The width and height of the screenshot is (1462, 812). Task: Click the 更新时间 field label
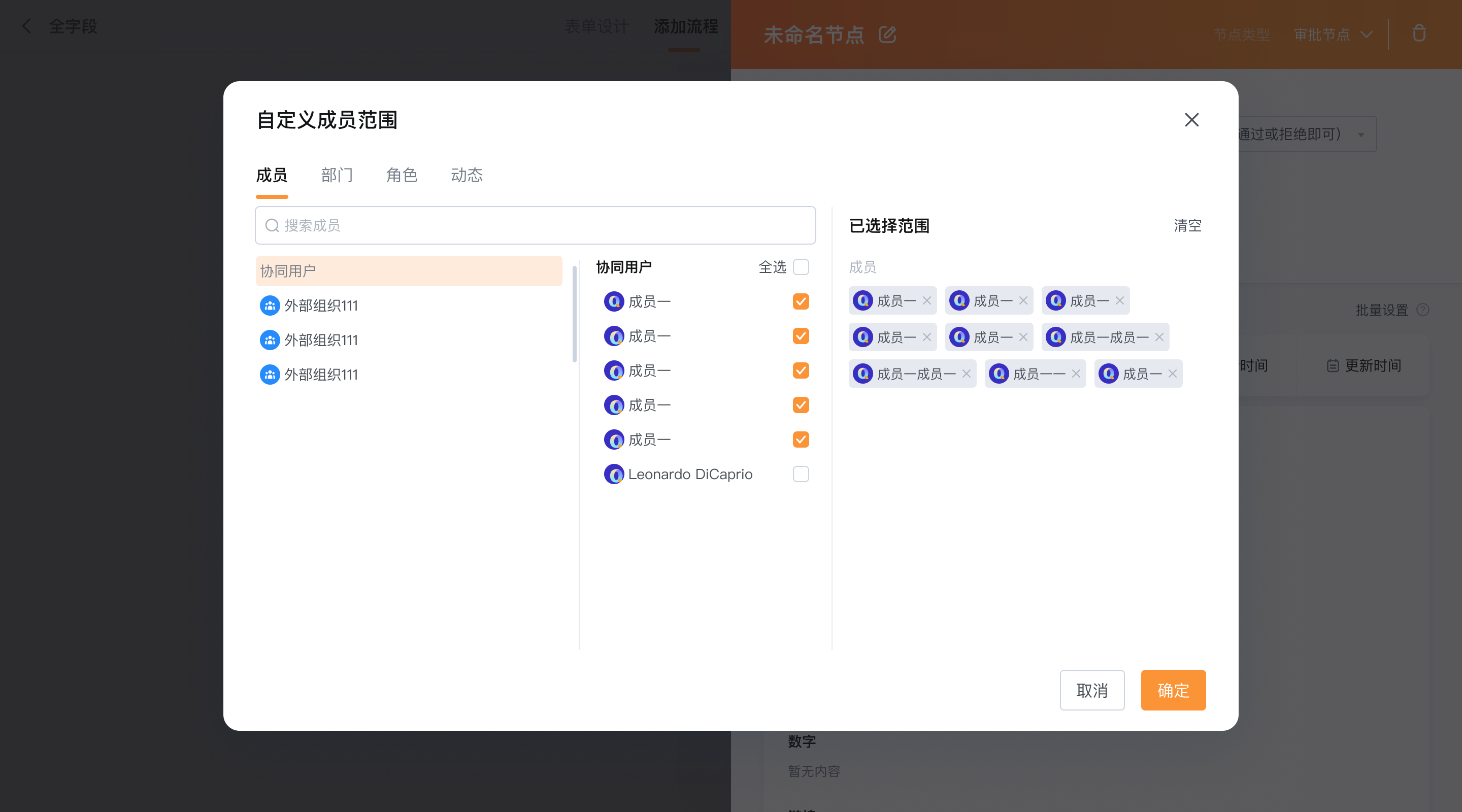pos(1373,366)
